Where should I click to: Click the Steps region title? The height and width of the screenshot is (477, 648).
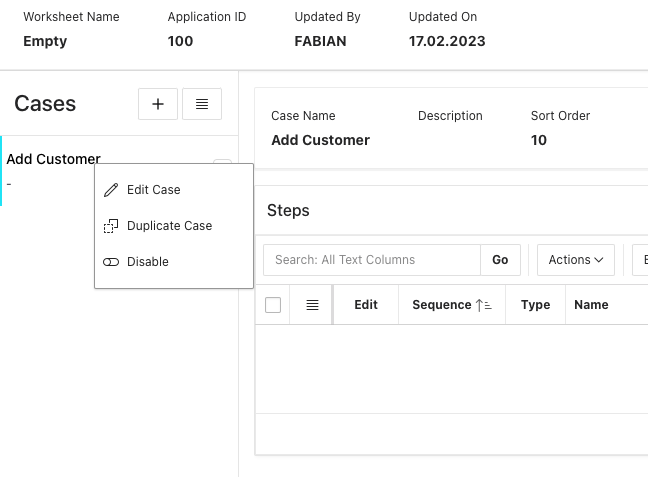click(x=288, y=210)
